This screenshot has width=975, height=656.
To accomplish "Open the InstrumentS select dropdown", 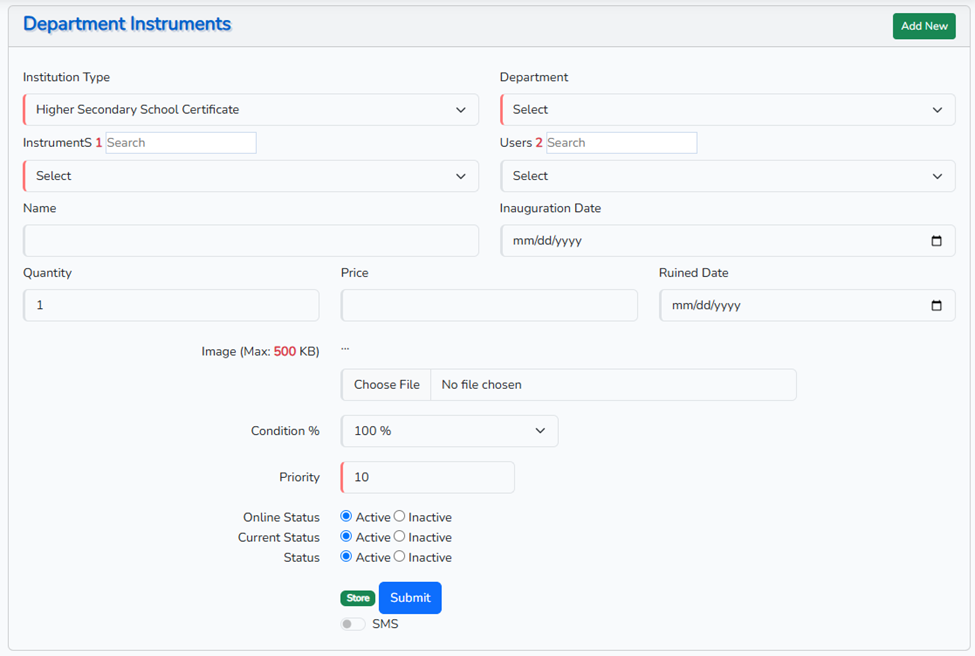I will 250,176.
